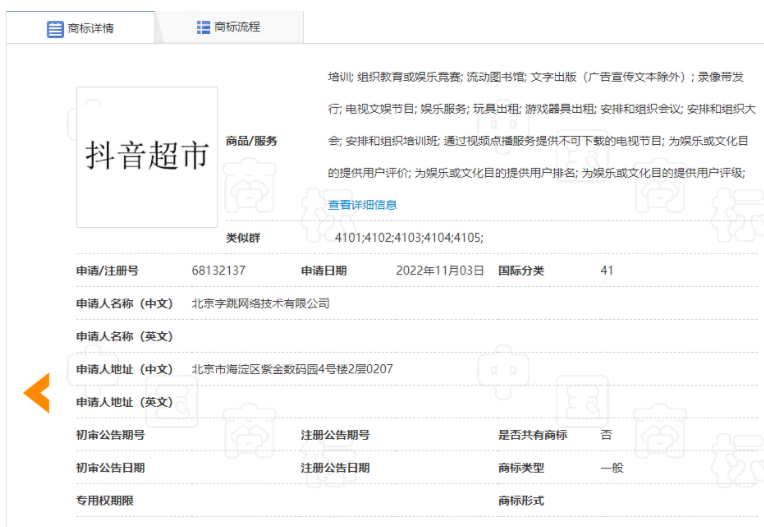Click the 专用权期限 label
Image resolution: width=764 pixels, height=527 pixels.
pyautogui.click(x=104, y=500)
